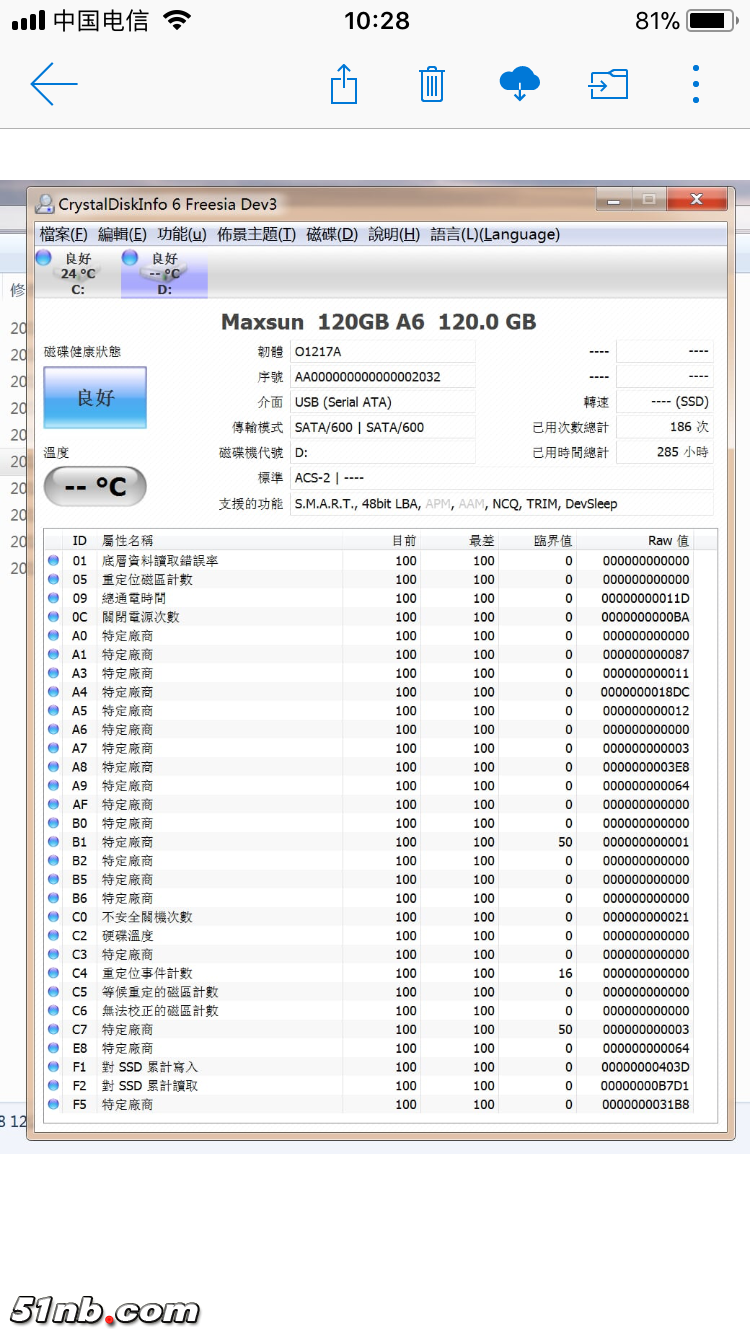
Task: Click the temperature -- °C button
Action: (x=95, y=487)
